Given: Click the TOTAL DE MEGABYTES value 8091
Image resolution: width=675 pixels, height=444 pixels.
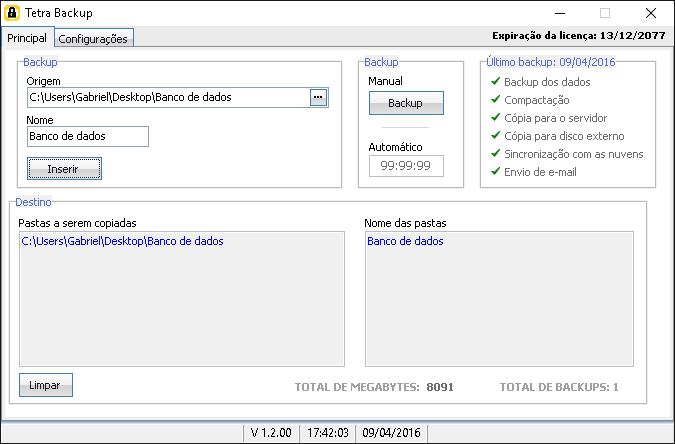Looking at the screenshot, I should click(440, 387).
